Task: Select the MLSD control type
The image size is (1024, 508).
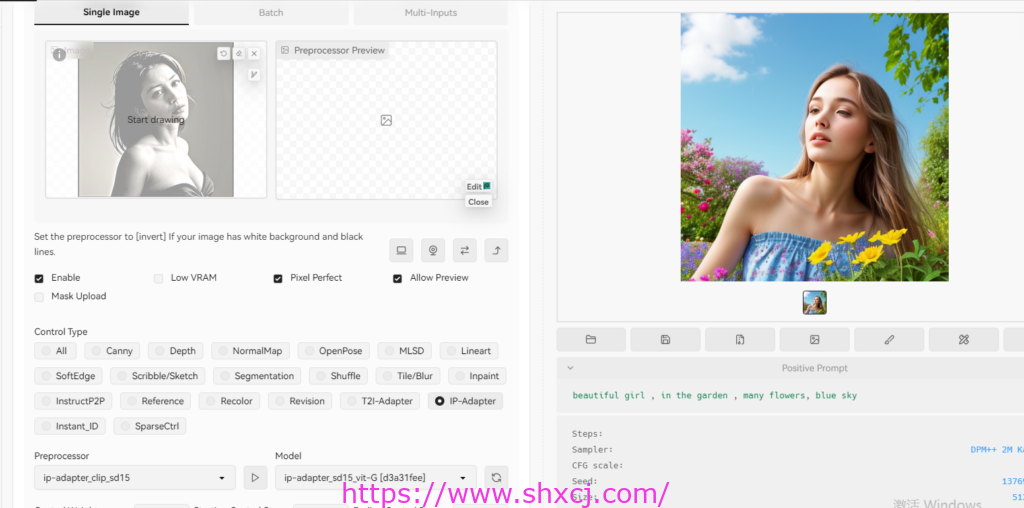Action: [404, 351]
